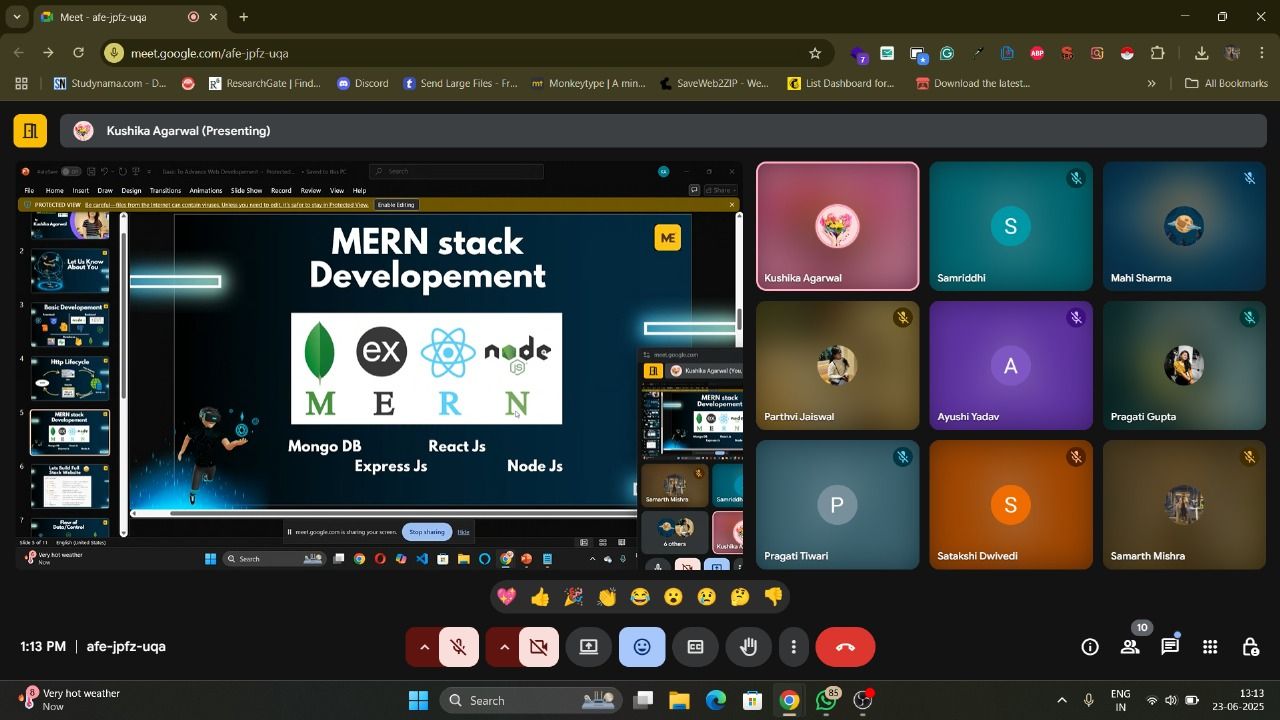Open meeting details info icon
Image resolution: width=1280 pixels, height=720 pixels.
tap(1090, 647)
